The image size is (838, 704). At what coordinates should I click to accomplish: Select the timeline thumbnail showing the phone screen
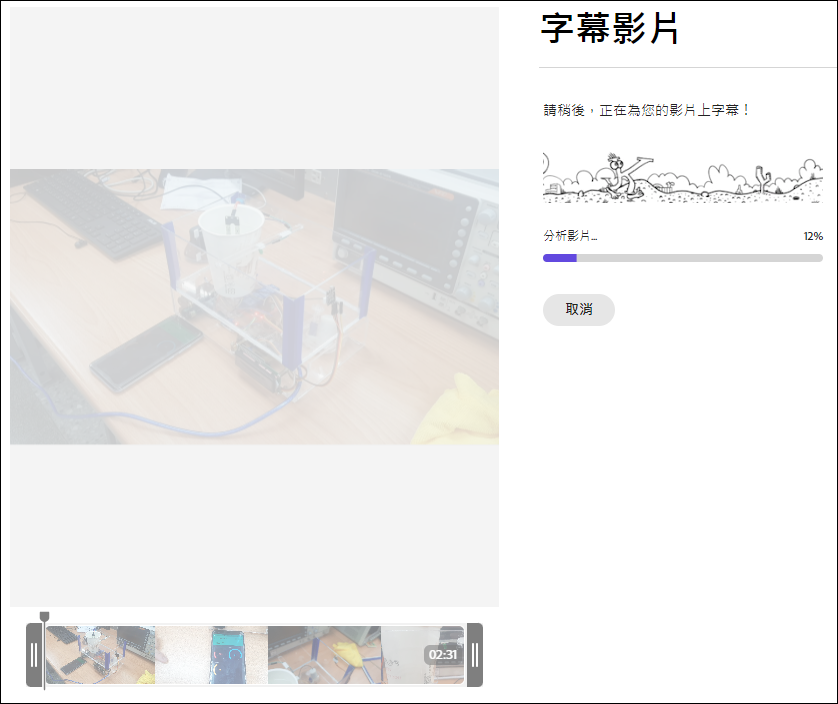point(212,655)
